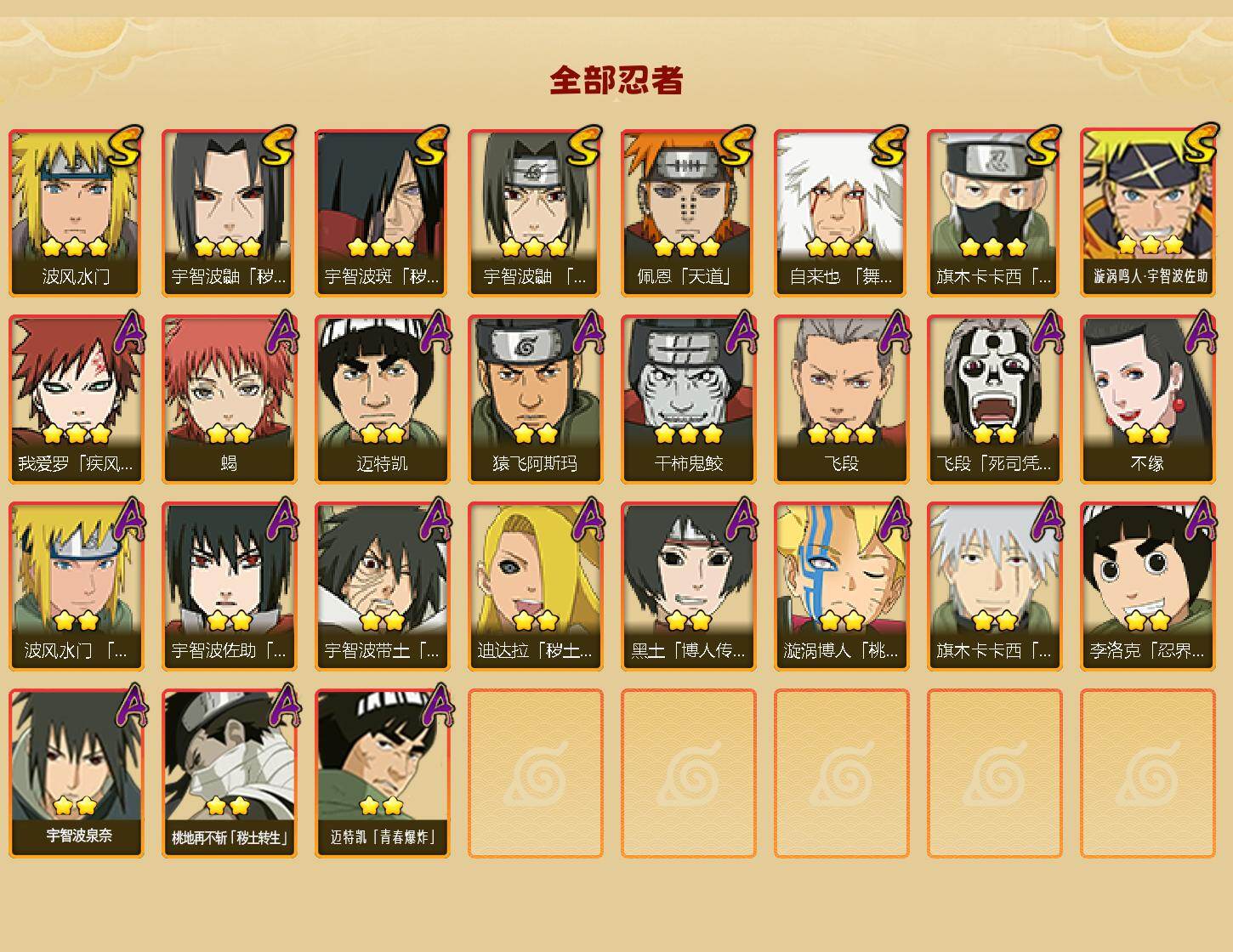Pick the 猿飞阿斯玛 ninja card
The width and height of the screenshot is (1233, 952).
click(x=536, y=399)
